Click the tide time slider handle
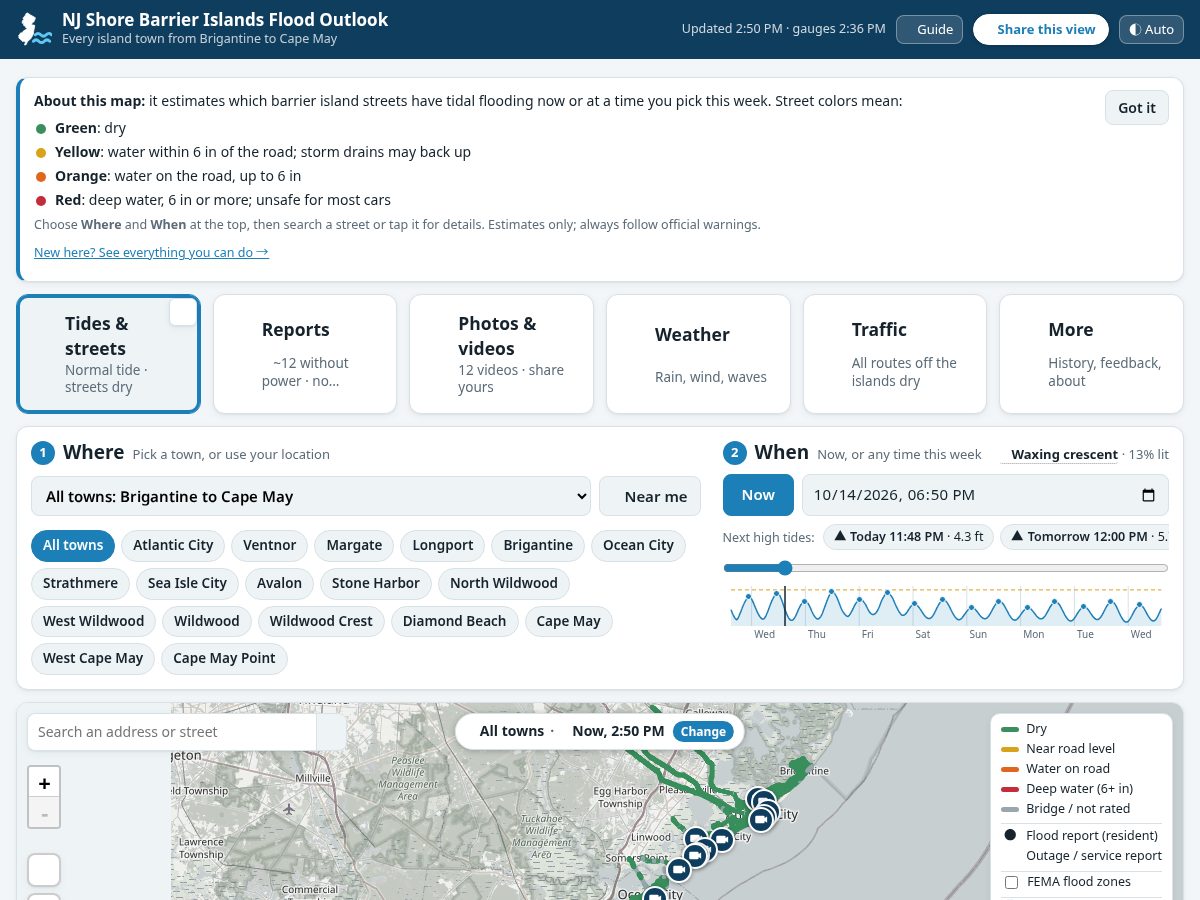 785,568
